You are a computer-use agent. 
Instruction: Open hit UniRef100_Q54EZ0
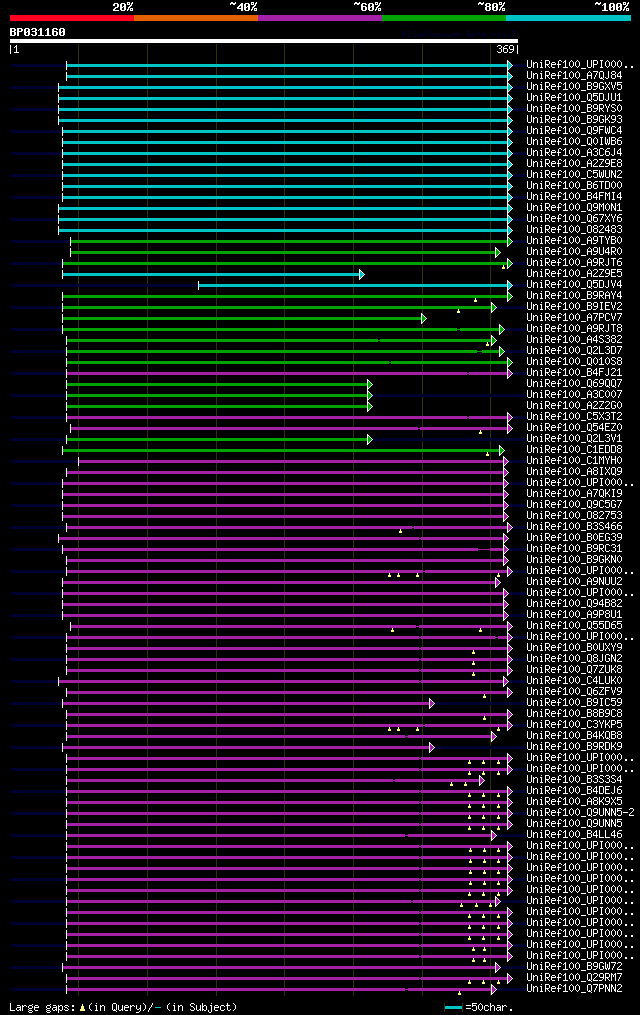[x=575, y=428]
